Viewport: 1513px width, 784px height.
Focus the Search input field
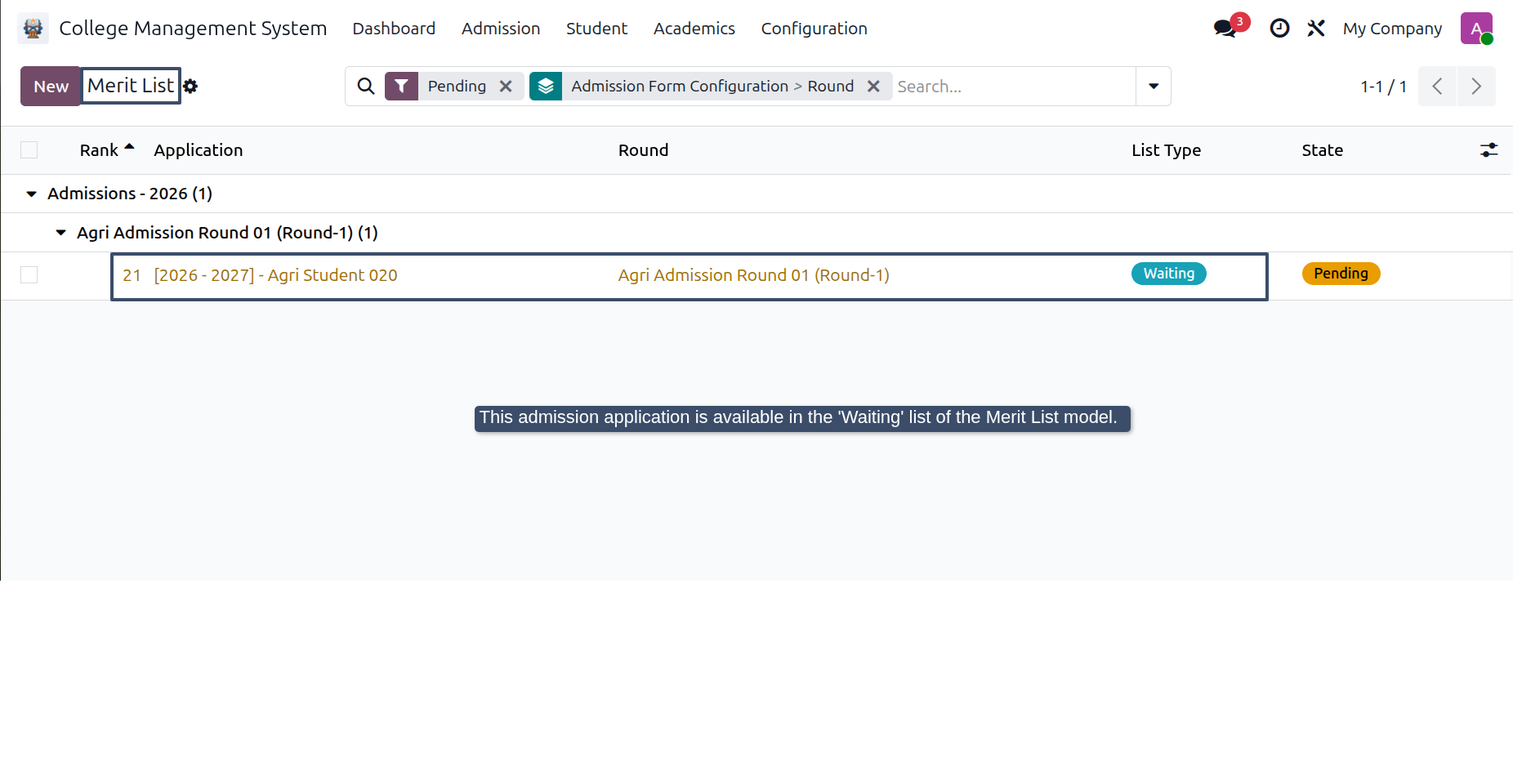[1013, 87]
